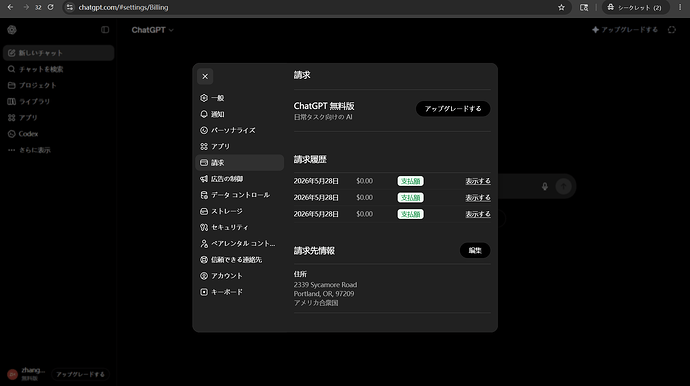Screen dimensions: 690x386
Task: Click the profile icon beside アカウント
Action: pos(204,276)
